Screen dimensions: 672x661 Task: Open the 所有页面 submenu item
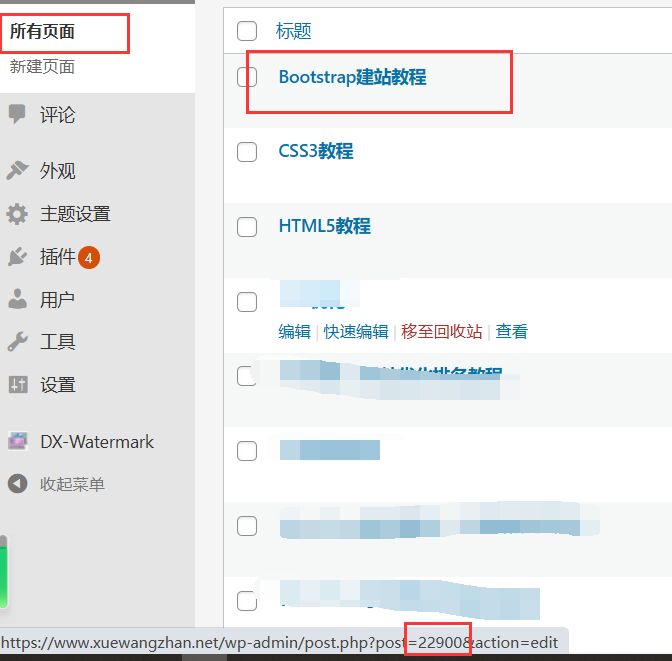tap(43, 32)
